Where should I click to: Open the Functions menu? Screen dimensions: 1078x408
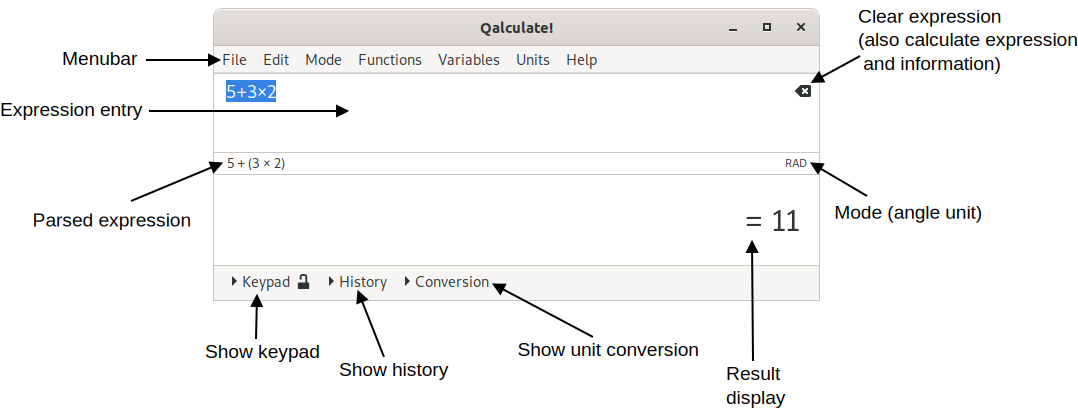point(390,60)
